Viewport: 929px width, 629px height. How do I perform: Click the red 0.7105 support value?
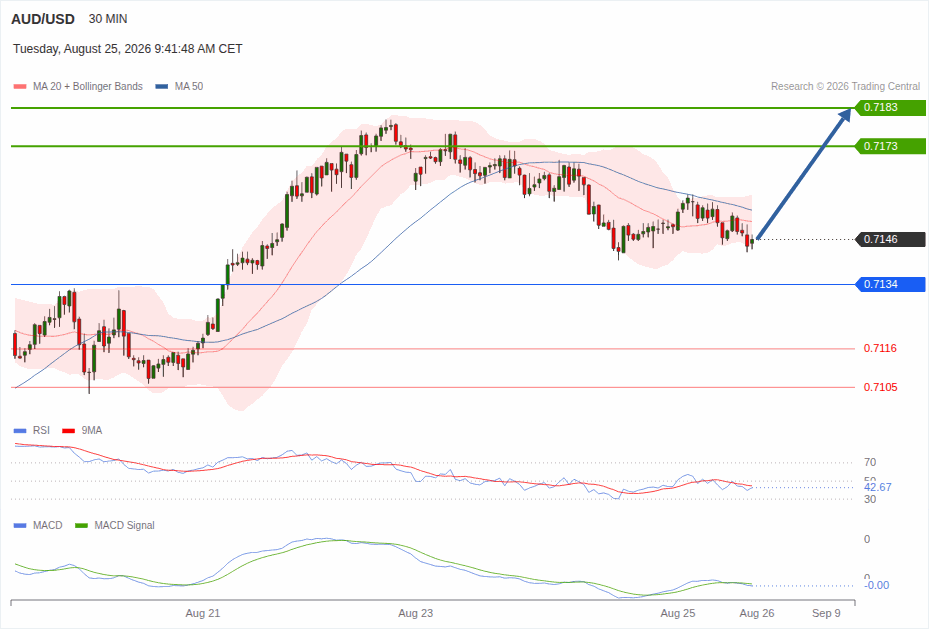click(x=880, y=387)
